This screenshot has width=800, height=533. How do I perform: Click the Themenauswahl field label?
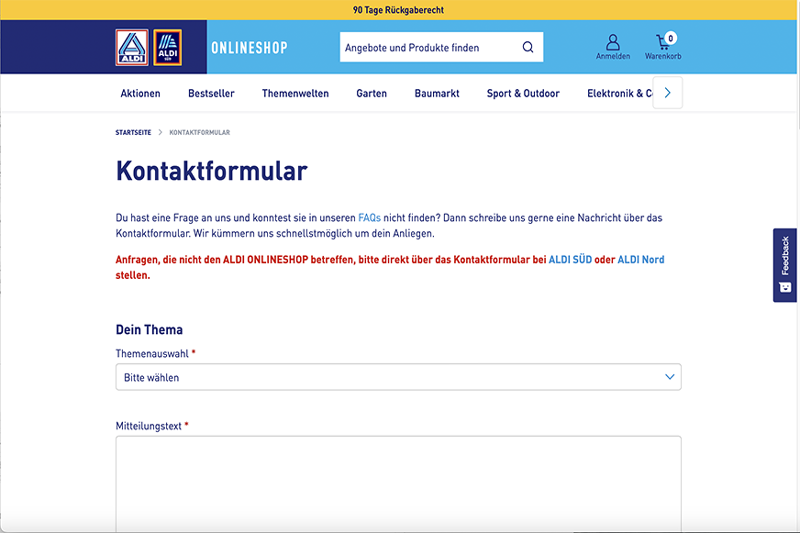click(152, 354)
